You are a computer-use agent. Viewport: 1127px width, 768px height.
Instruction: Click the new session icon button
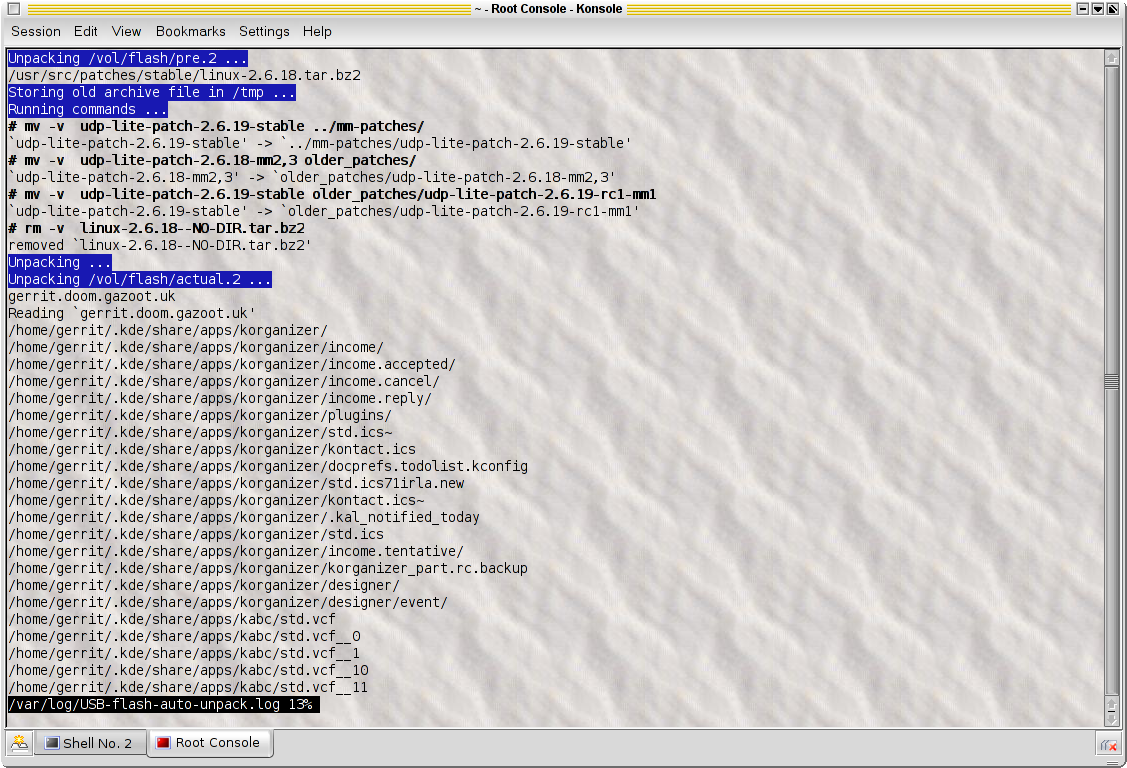pos(18,743)
